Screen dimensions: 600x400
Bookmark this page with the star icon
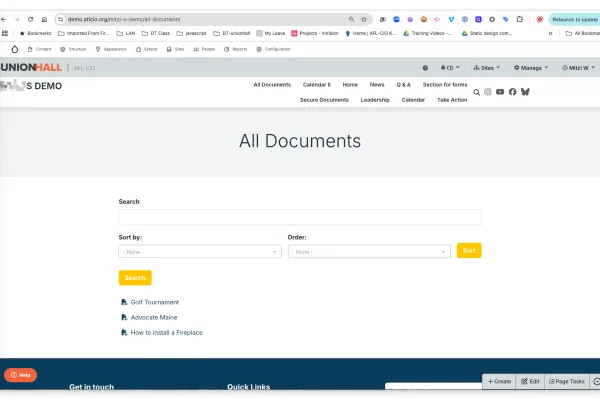[x=364, y=19]
